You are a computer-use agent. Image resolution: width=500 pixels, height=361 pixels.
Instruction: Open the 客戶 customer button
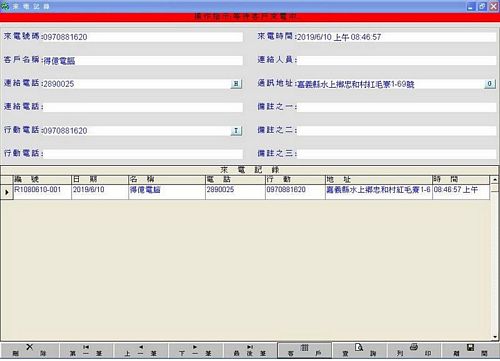pos(305,351)
